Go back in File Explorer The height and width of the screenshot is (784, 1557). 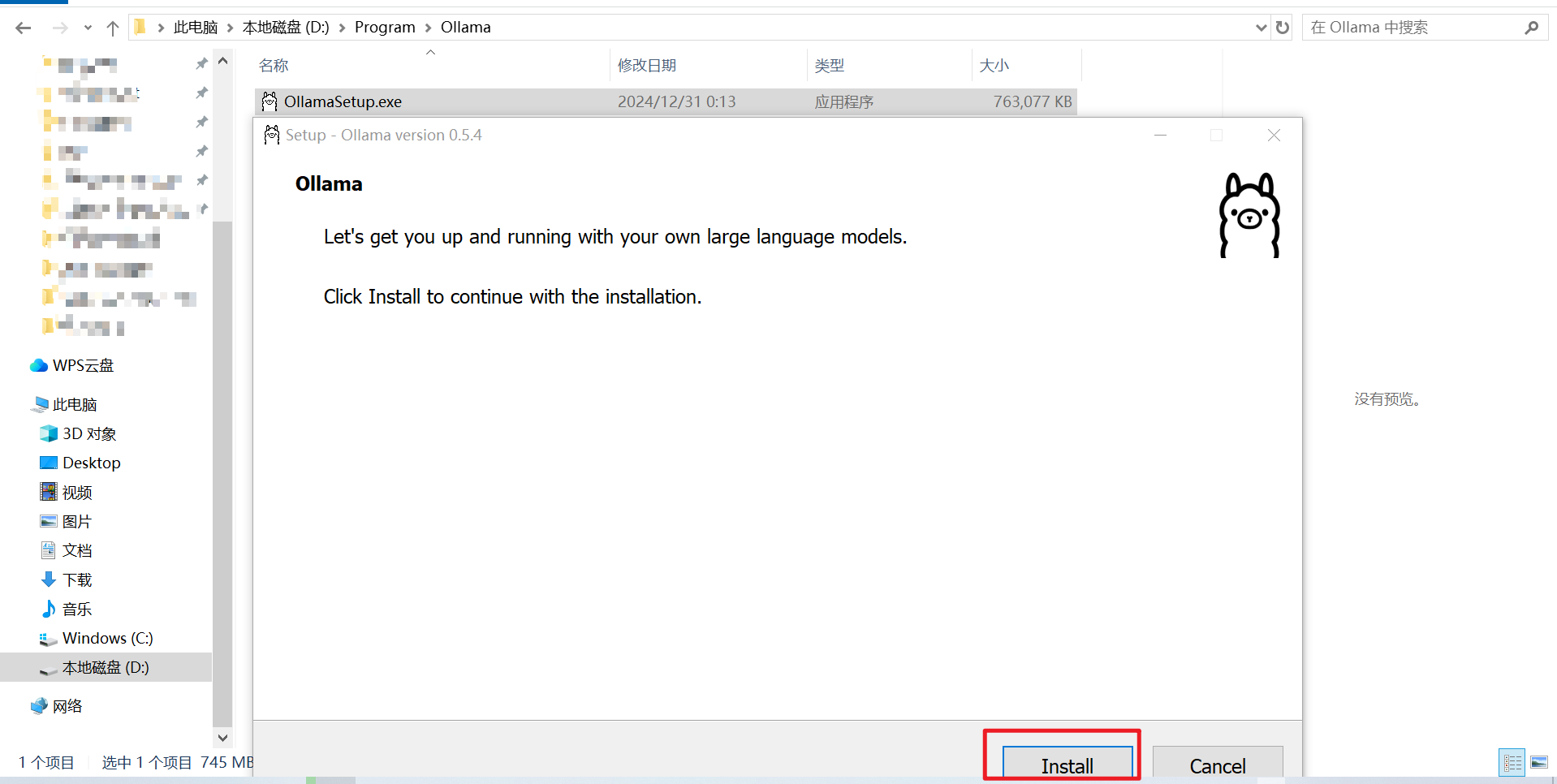click(x=24, y=28)
